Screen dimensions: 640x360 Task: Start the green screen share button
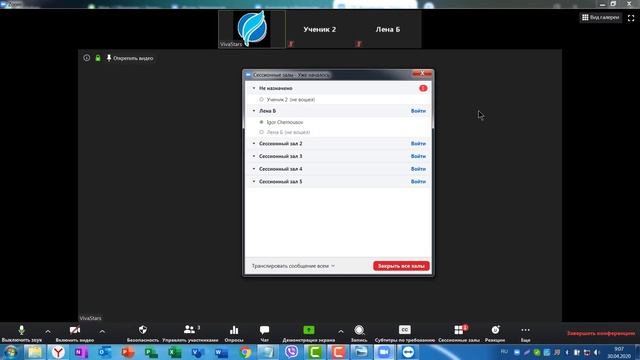point(309,330)
